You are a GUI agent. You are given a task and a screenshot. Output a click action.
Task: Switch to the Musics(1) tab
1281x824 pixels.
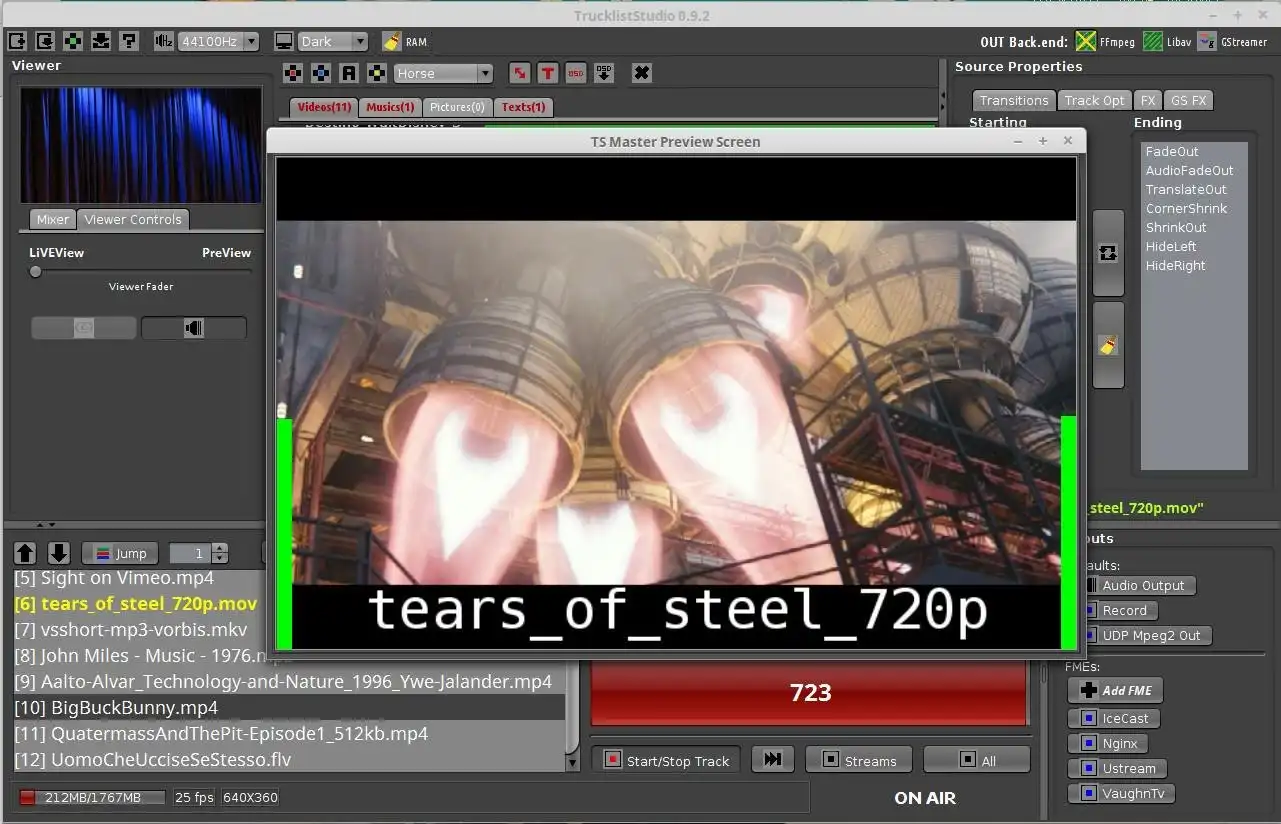point(390,107)
